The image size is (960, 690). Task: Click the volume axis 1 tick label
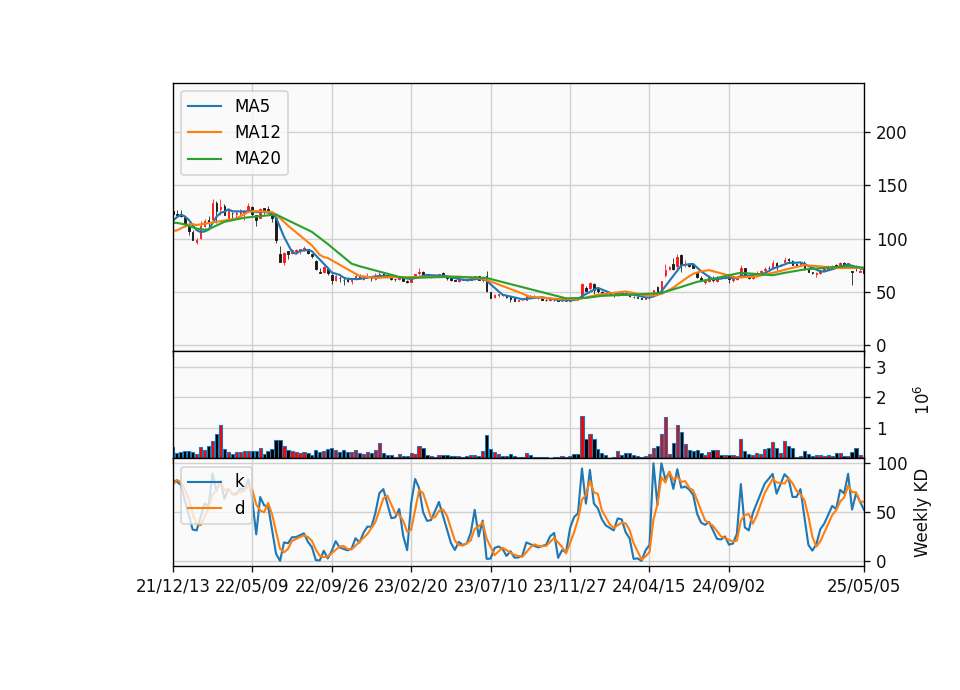pyautogui.click(x=881, y=429)
